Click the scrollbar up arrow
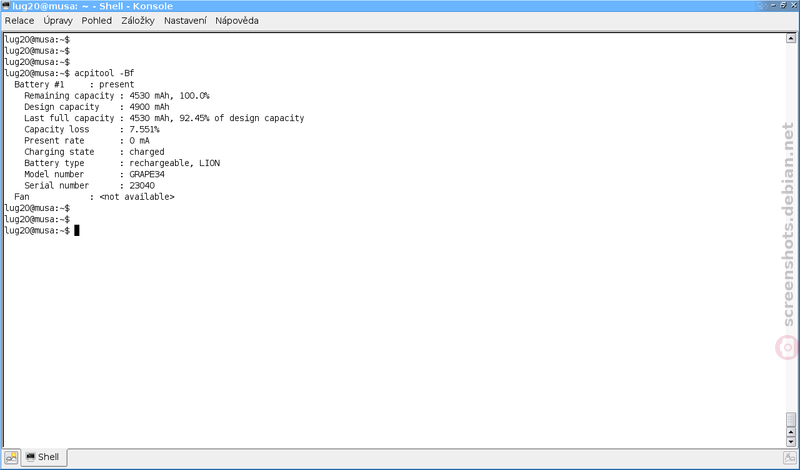This screenshot has width=800, height=470. (791, 38)
